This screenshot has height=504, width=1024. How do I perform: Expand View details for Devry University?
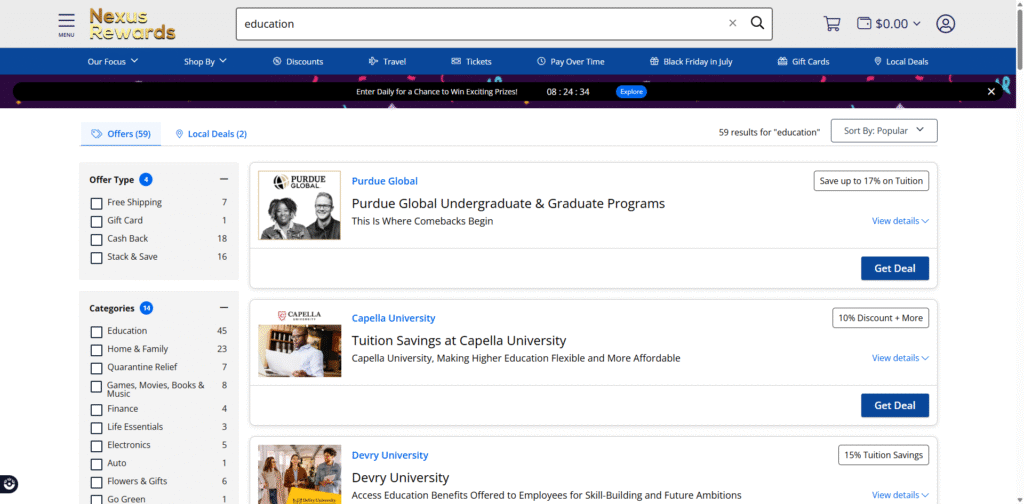[x=900, y=495]
